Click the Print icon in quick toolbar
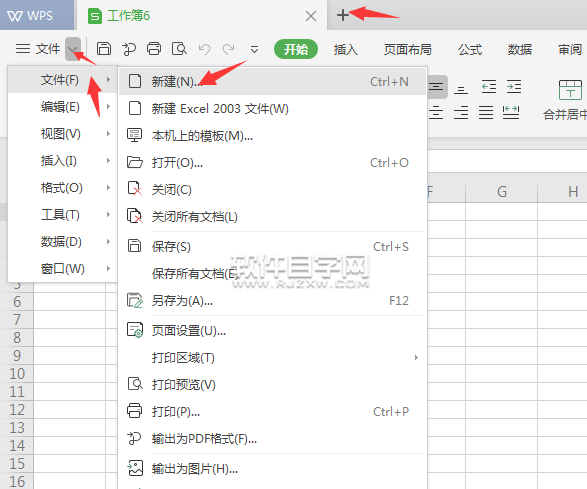587x489 pixels. [154, 49]
